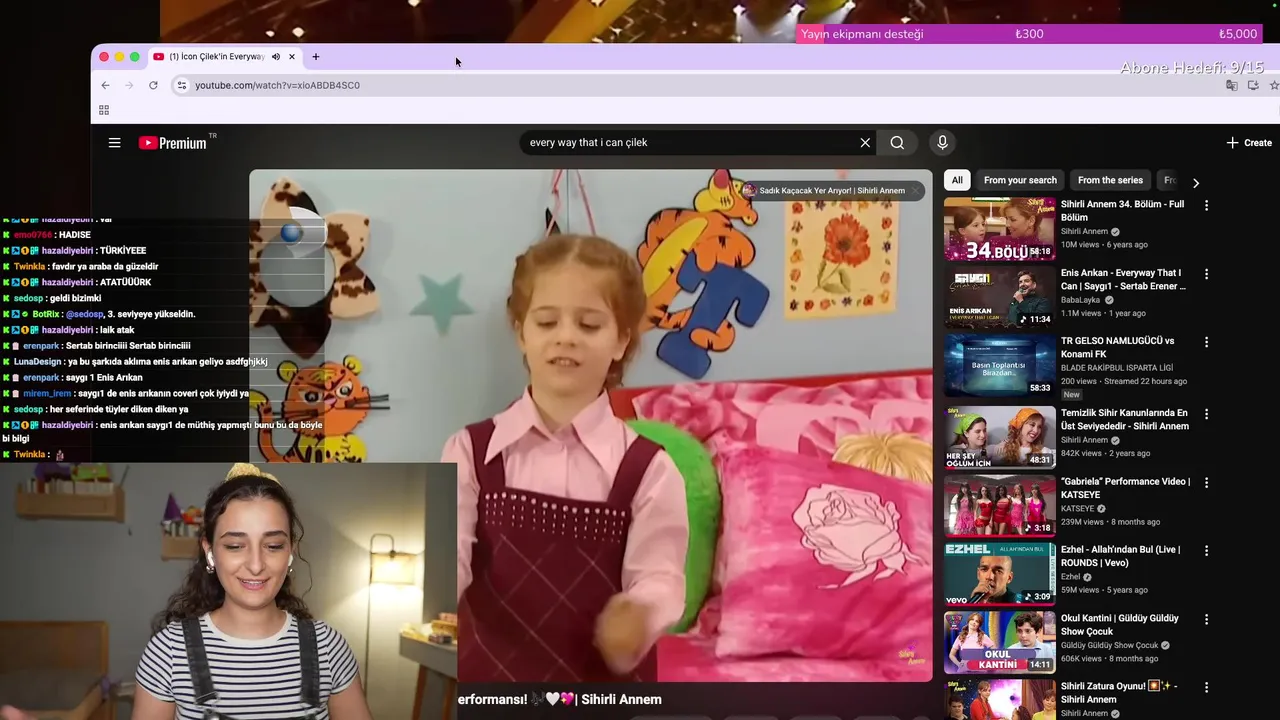Open the 58:33 Basın Toplantısı thumbnail
1280x720 pixels.
999,365
